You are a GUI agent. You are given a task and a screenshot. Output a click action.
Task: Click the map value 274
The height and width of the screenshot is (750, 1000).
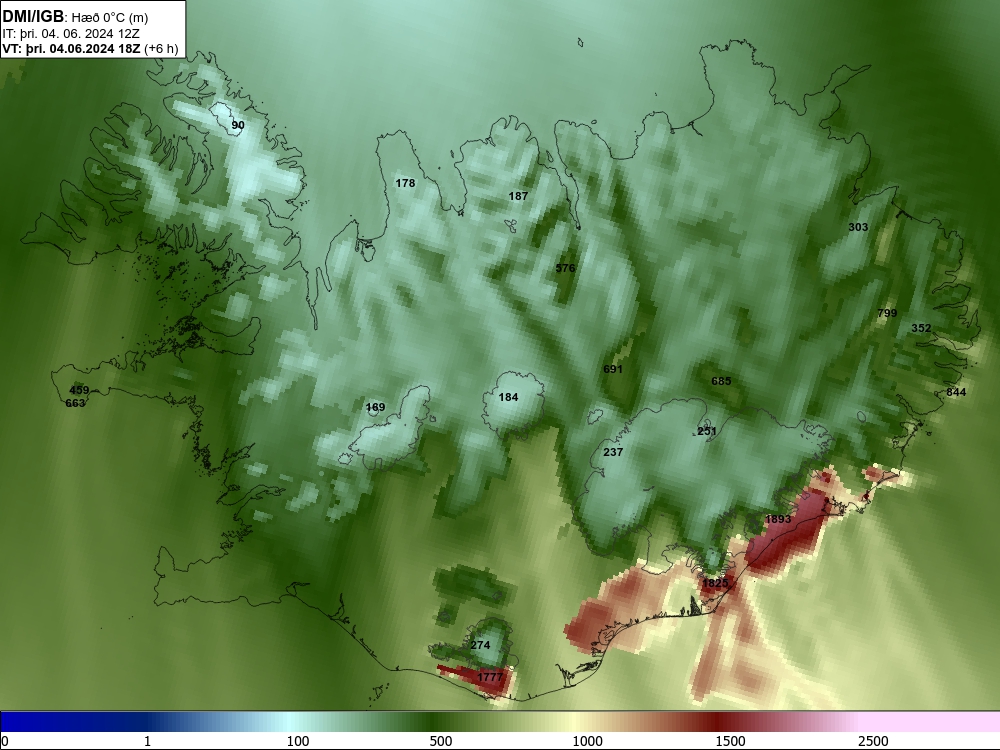[x=480, y=645]
